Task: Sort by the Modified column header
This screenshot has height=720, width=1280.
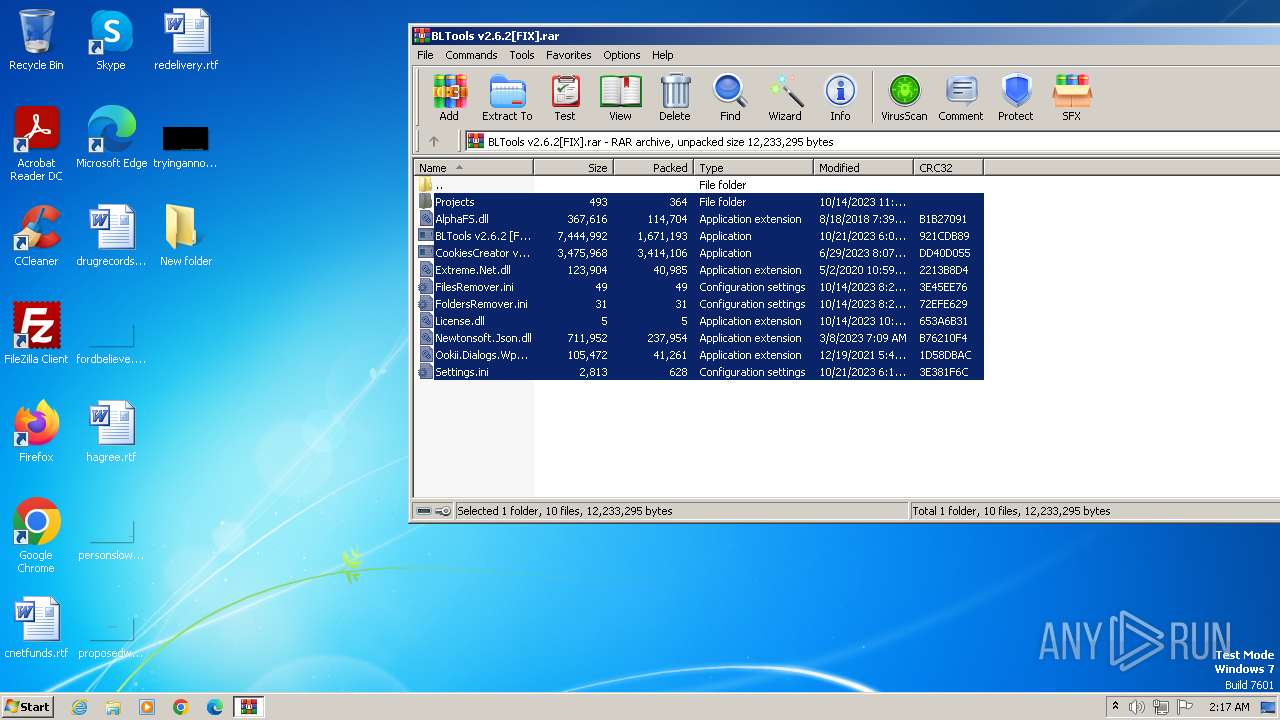Action: point(863,168)
